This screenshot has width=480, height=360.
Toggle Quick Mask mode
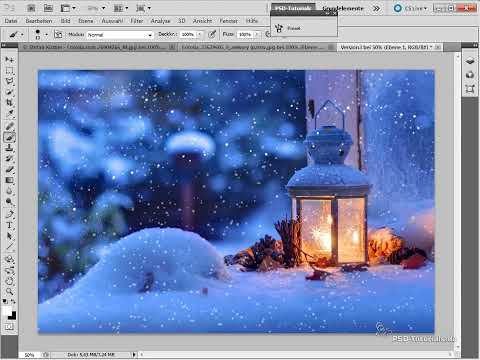click(x=9, y=327)
